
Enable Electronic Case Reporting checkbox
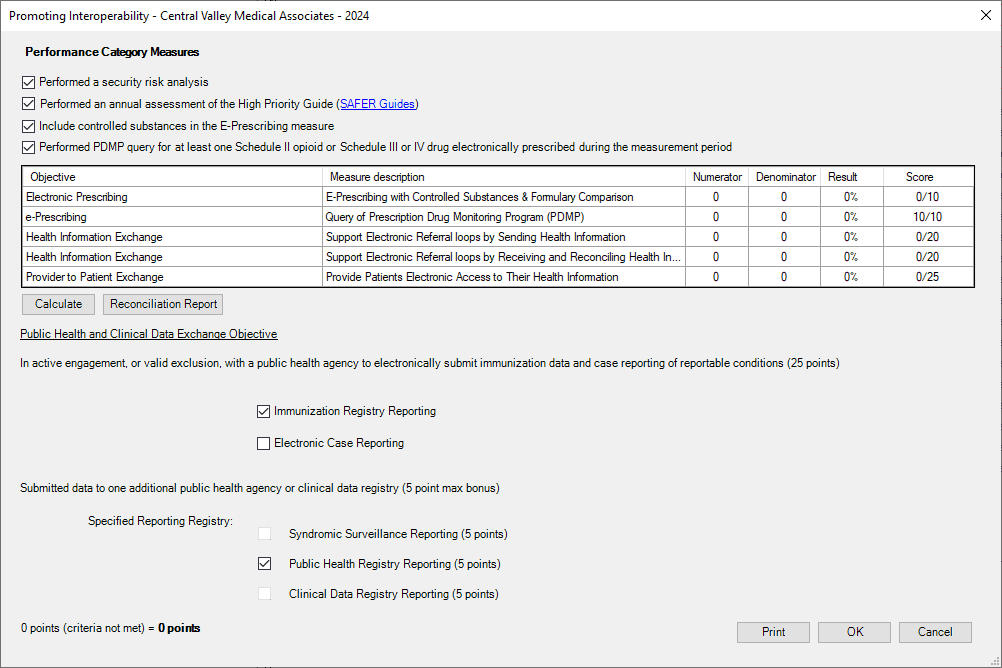point(263,443)
